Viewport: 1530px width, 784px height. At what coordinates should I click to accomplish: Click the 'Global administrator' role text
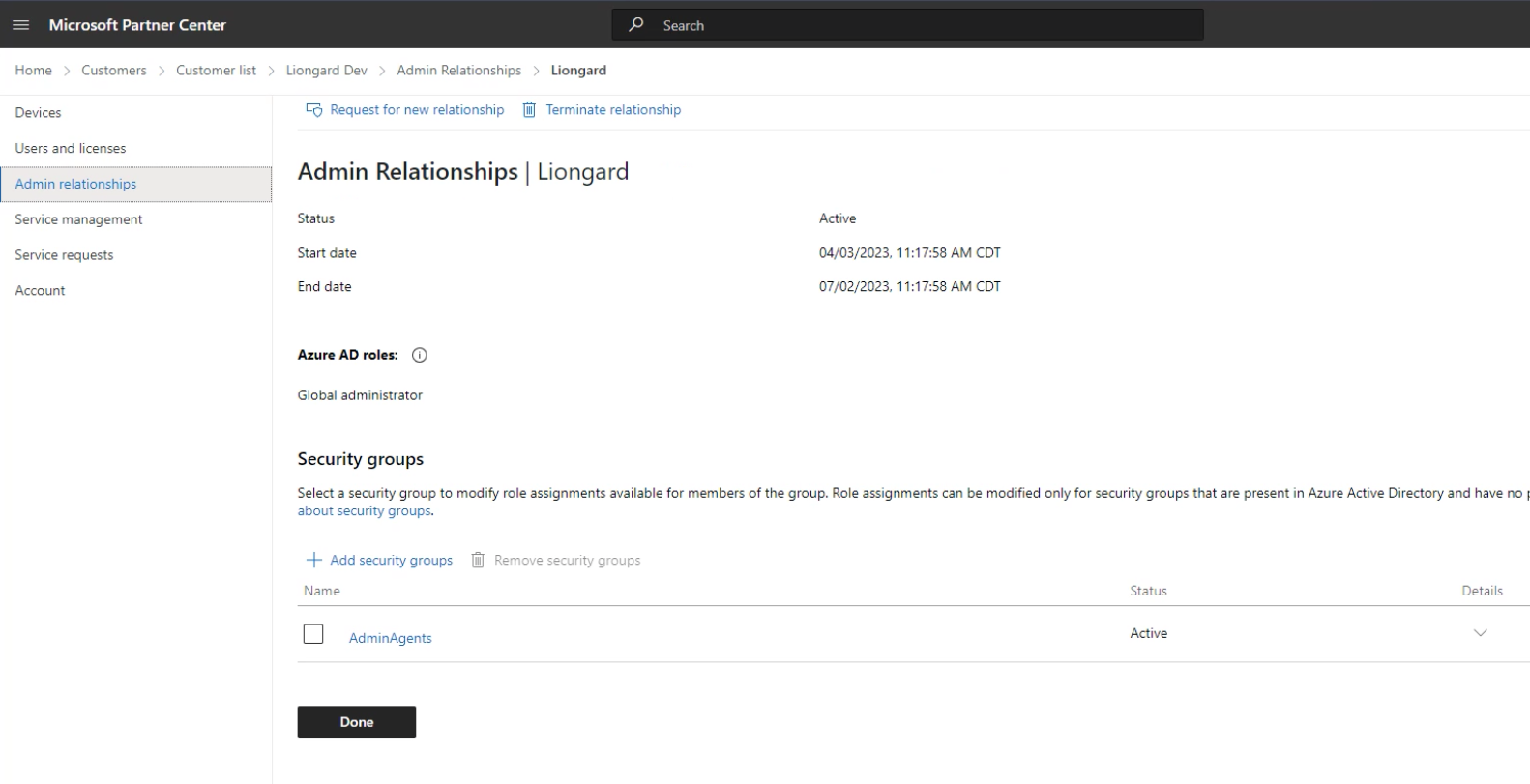coord(360,395)
